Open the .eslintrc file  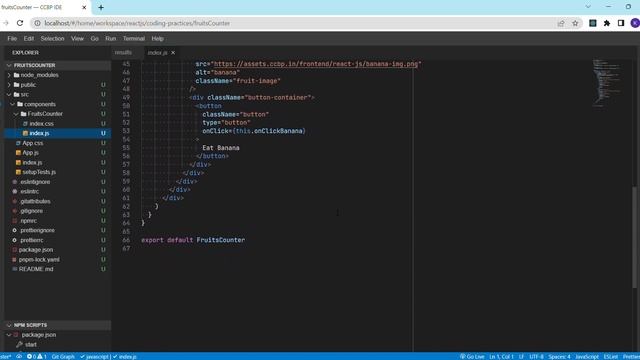point(57,191)
